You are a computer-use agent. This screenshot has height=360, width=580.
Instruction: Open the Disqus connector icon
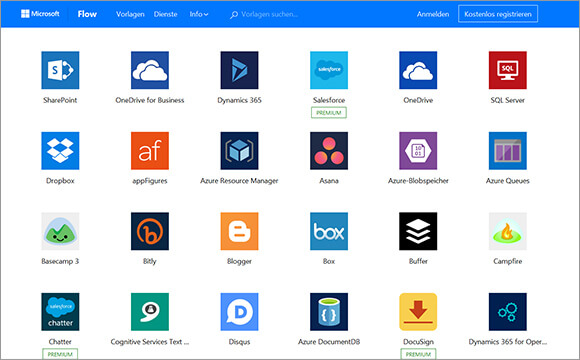tap(239, 312)
